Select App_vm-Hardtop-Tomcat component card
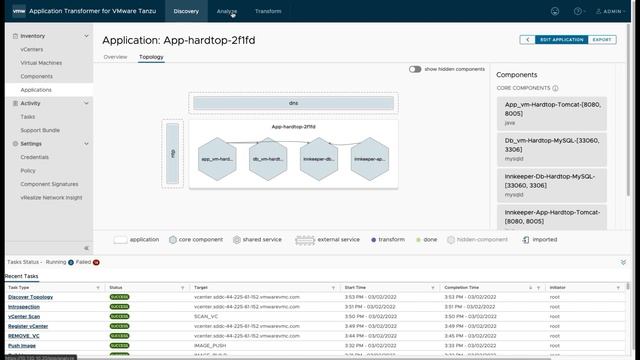The image size is (640, 360). [x=552, y=113]
